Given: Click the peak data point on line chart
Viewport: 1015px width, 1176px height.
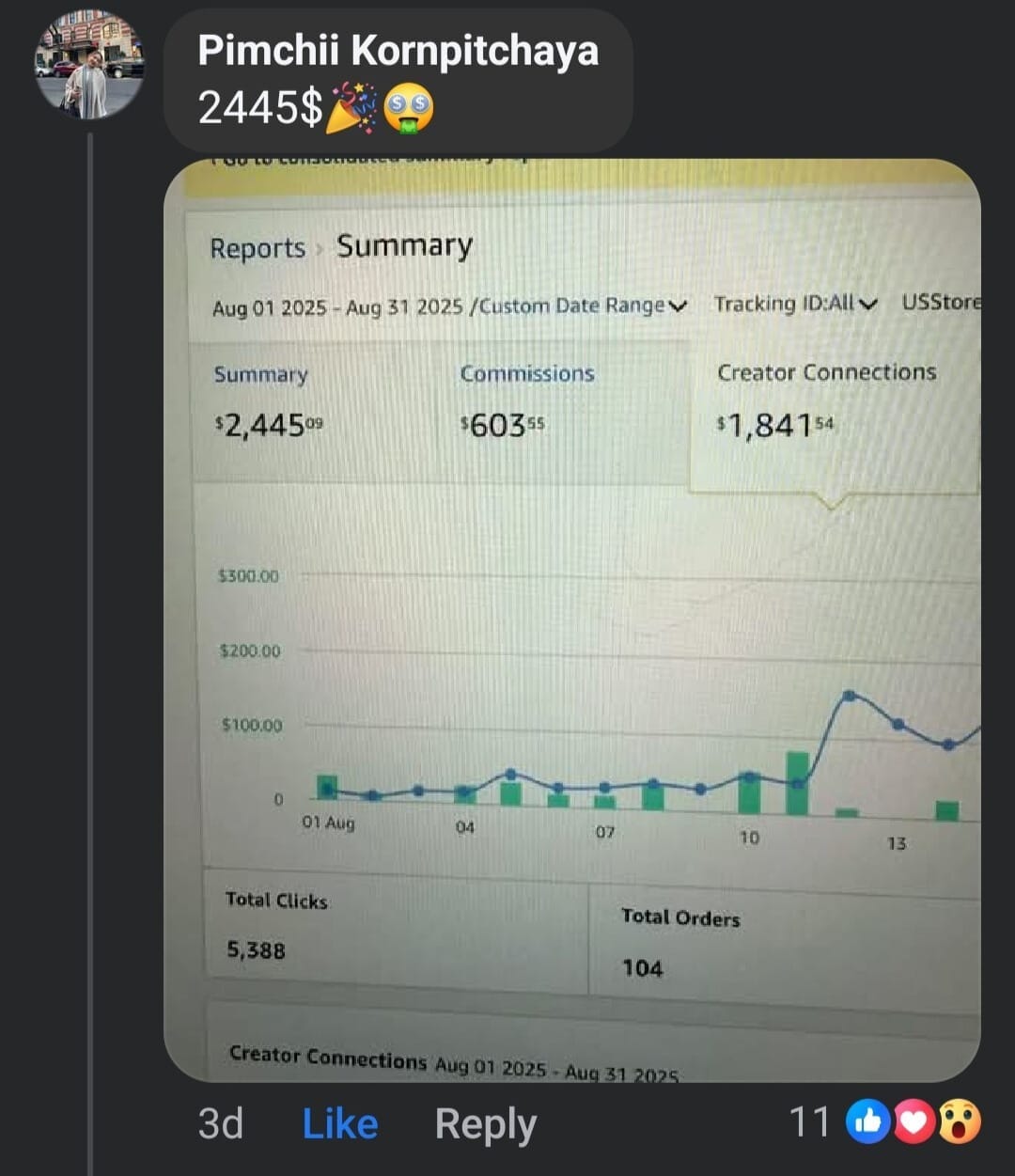Looking at the screenshot, I should click(849, 696).
